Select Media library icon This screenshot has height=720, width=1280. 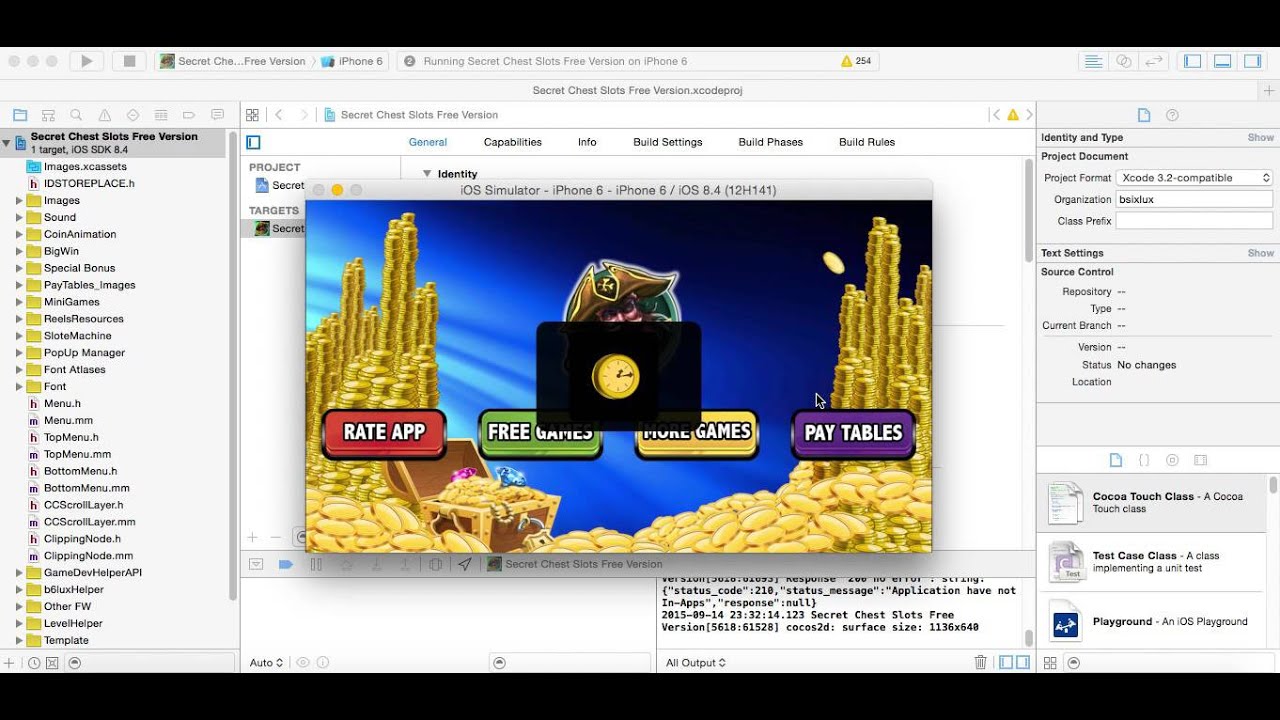[1200, 460]
